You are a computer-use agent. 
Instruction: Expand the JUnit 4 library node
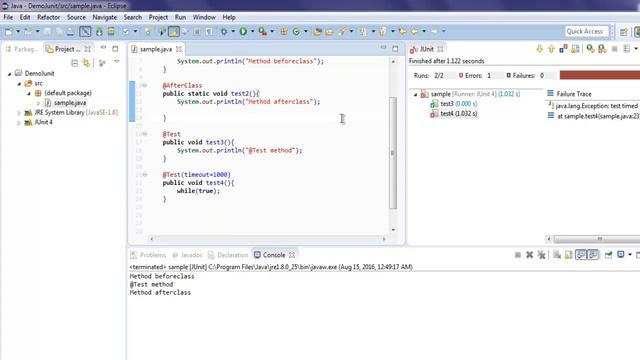click(x=19, y=122)
